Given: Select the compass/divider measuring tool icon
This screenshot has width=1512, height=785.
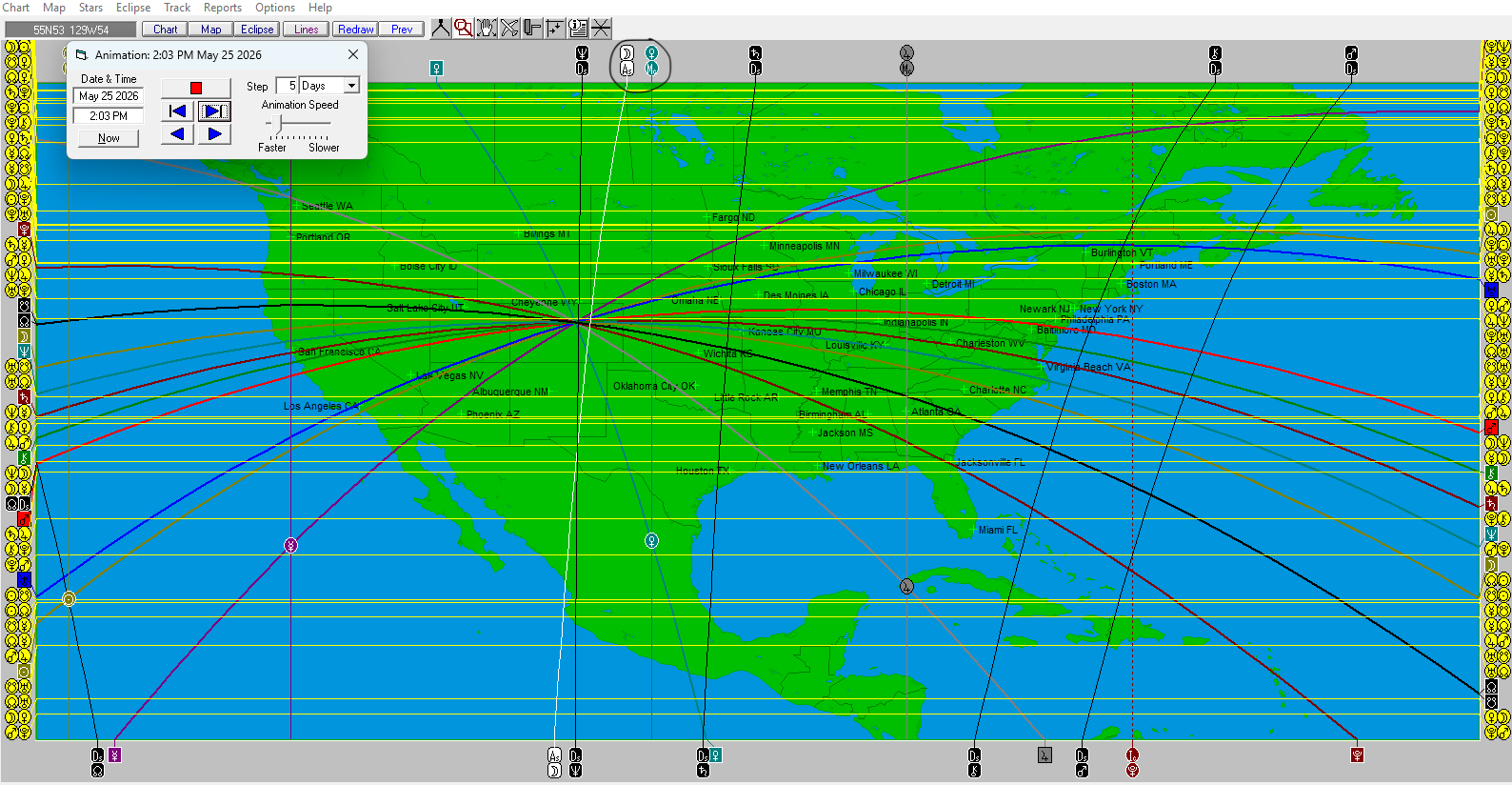Looking at the screenshot, I should point(440,29).
